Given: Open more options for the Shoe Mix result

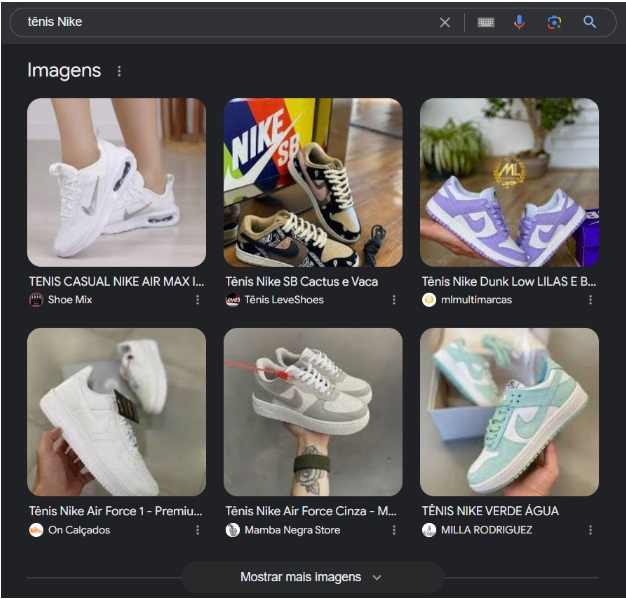Looking at the screenshot, I should pos(197,300).
